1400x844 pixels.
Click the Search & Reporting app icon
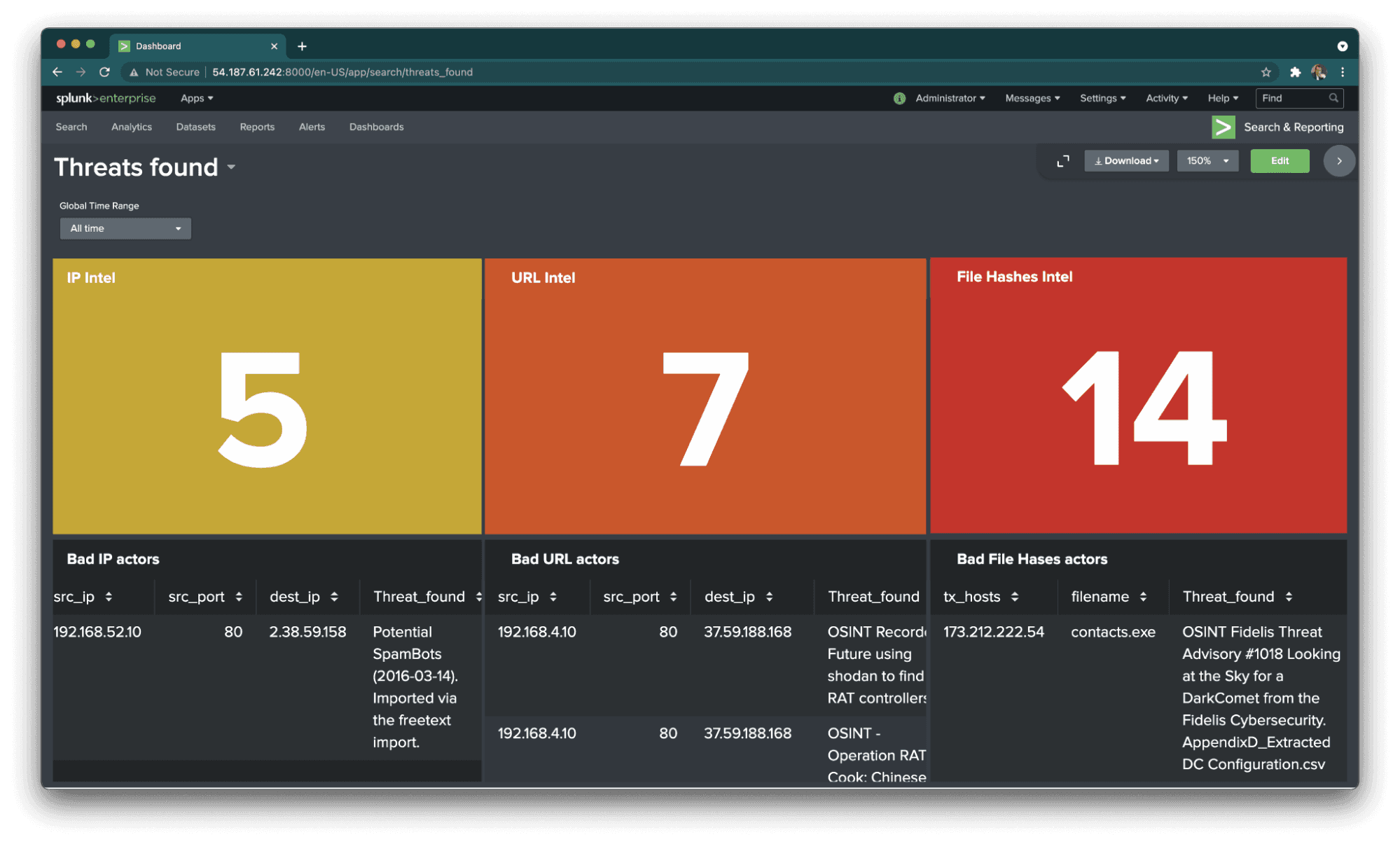(x=1223, y=127)
